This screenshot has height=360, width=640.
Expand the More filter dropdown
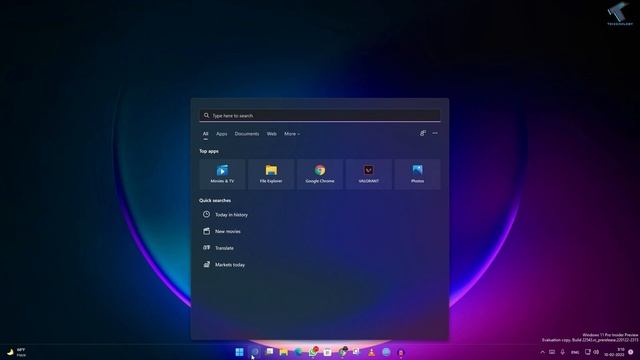(292, 134)
